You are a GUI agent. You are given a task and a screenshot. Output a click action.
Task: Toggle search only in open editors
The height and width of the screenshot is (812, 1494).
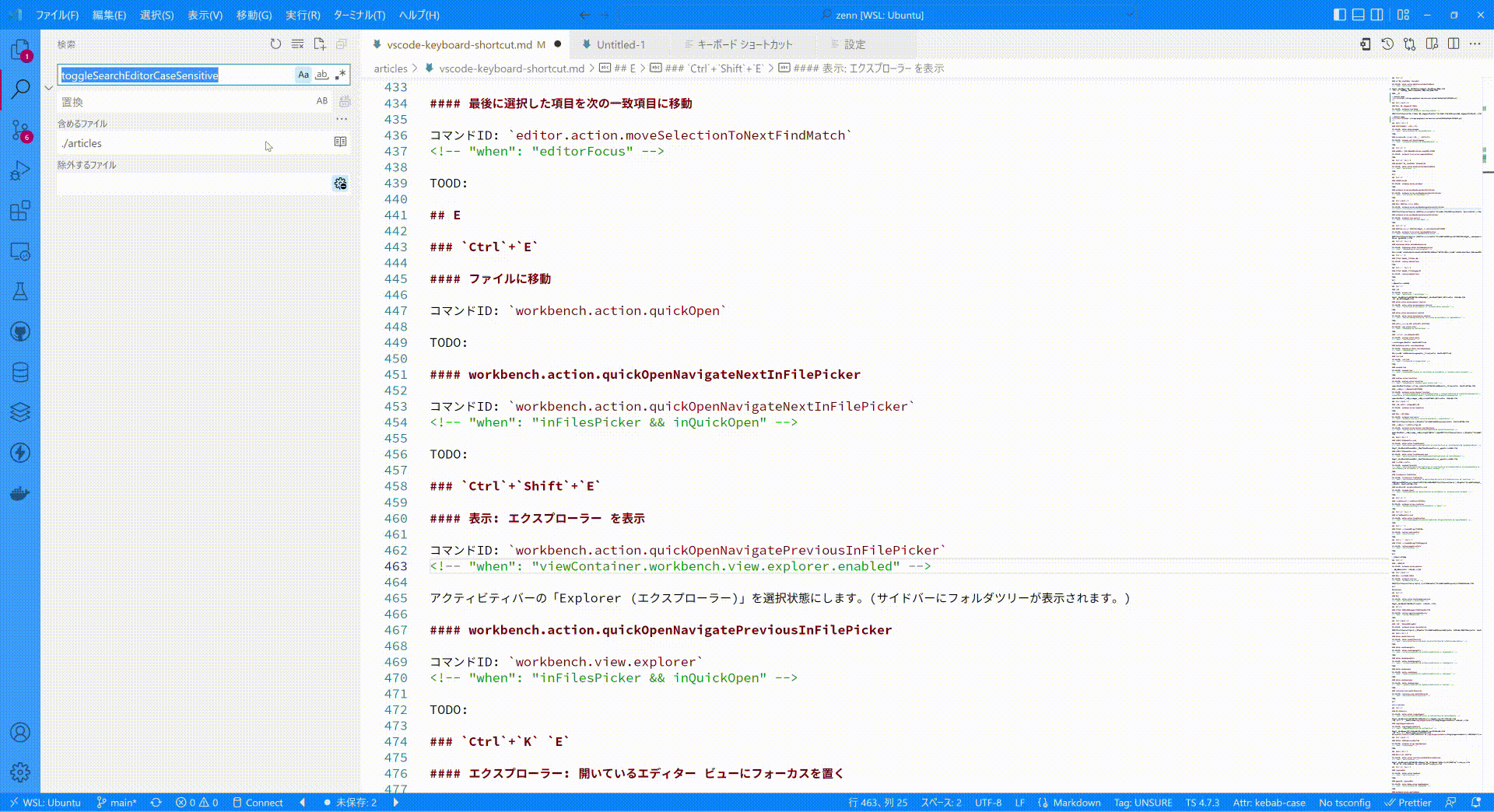point(340,142)
